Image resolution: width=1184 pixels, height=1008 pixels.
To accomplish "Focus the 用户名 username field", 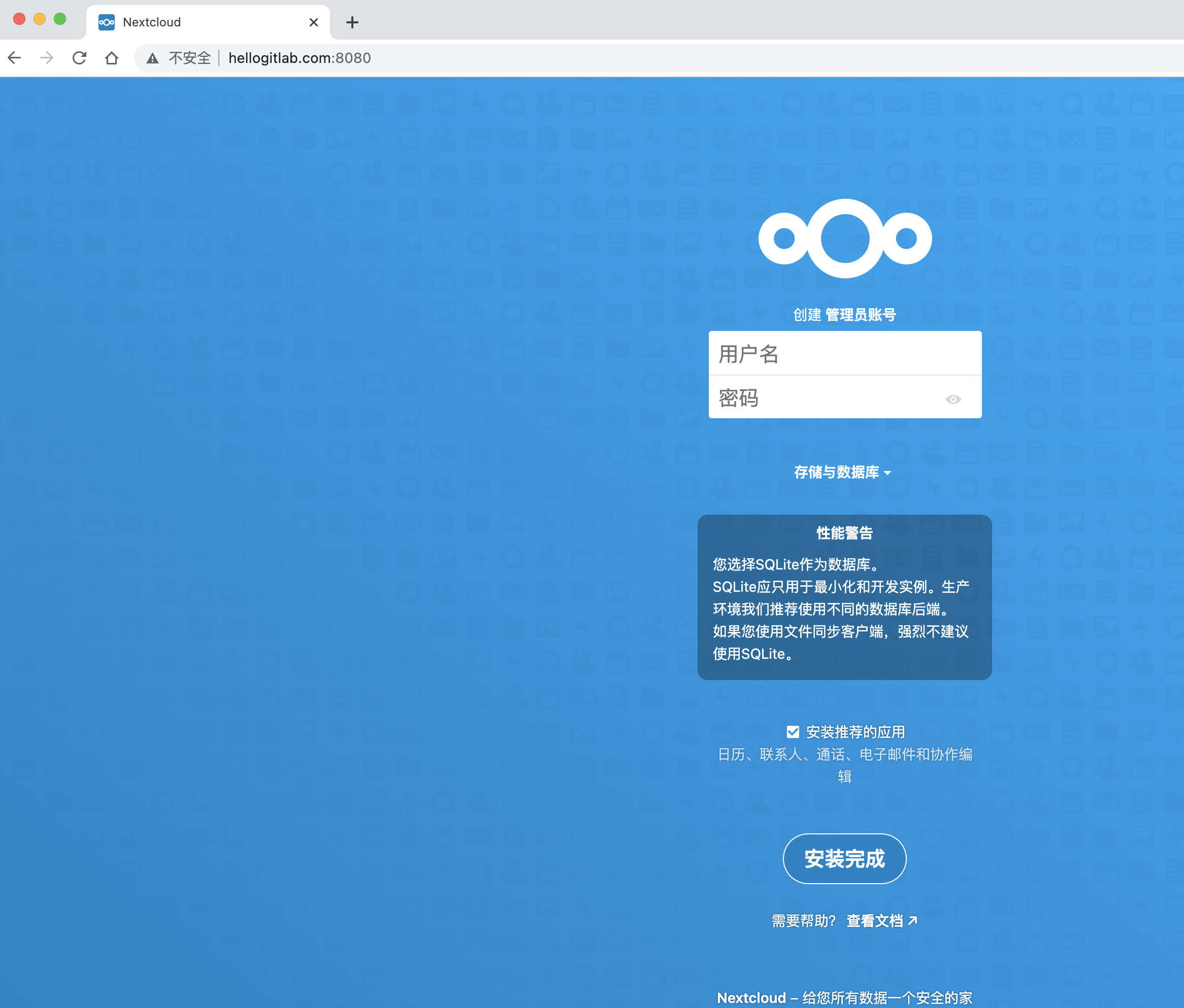I will (845, 354).
